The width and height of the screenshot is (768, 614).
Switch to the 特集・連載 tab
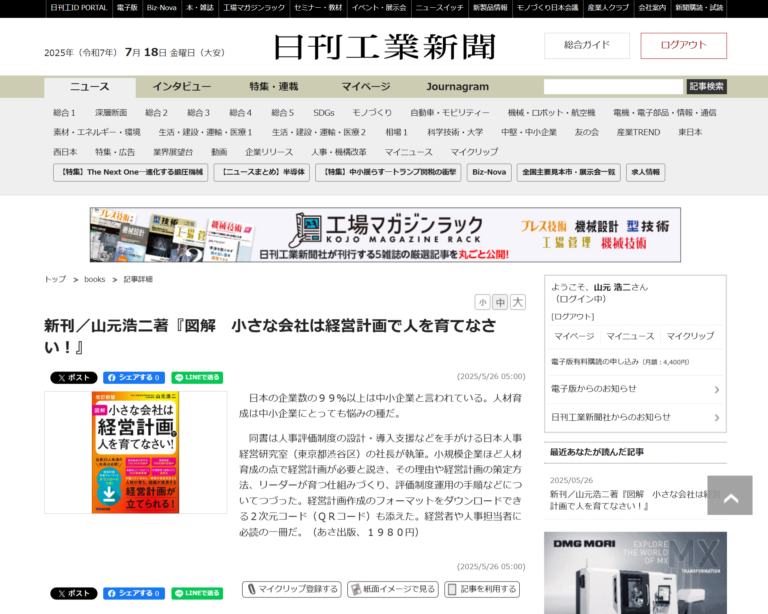273,87
